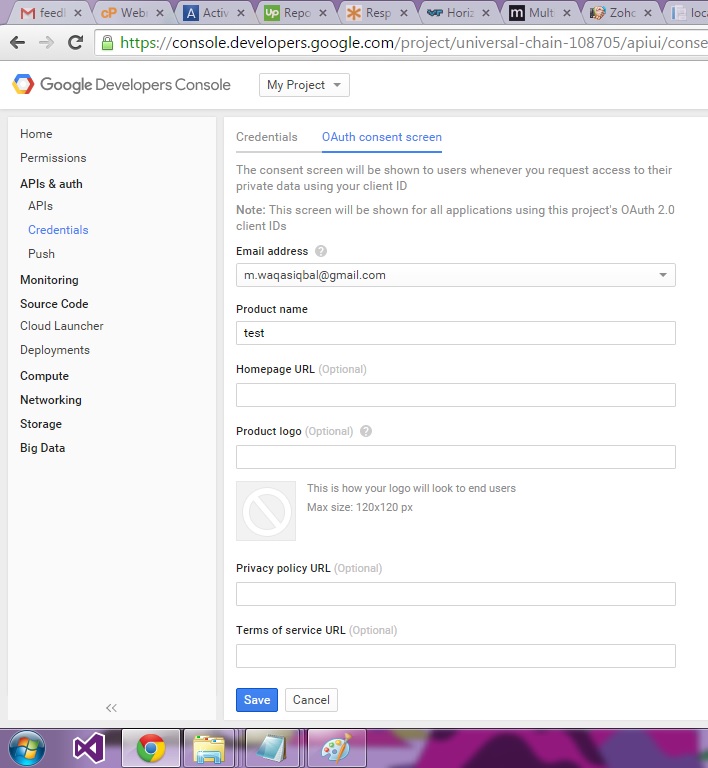This screenshot has height=768, width=708.
Task: Close the Horiz tab
Action: 486,13
